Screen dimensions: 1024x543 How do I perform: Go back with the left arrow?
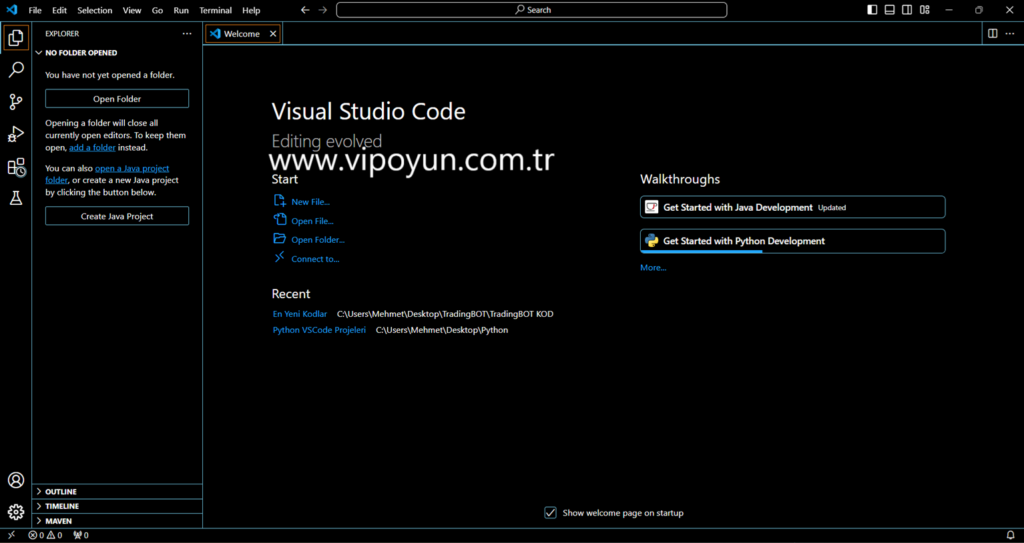pyautogui.click(x=305, y=10)
